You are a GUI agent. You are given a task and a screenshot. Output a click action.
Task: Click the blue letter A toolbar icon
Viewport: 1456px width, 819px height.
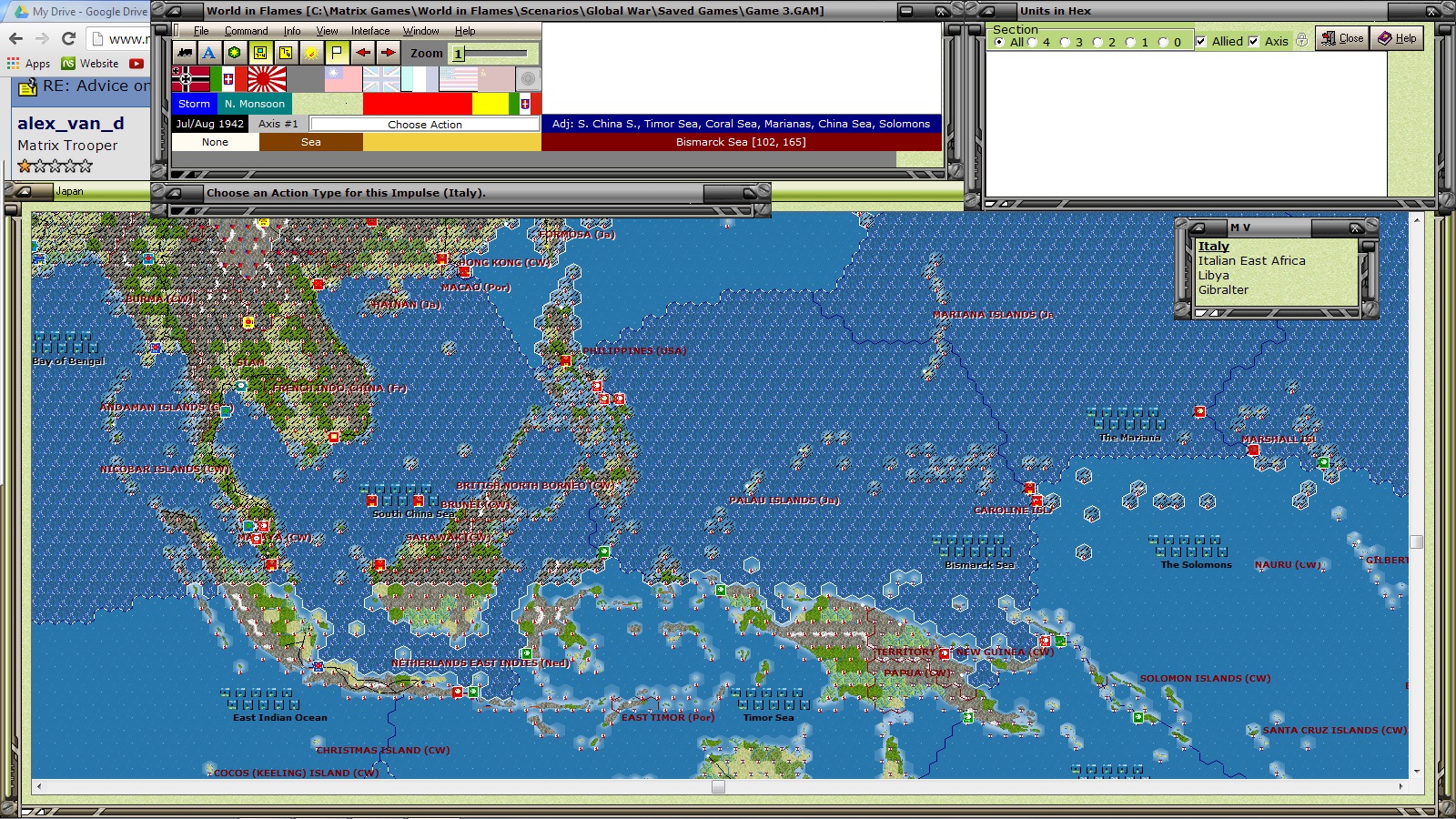point(209,53)
